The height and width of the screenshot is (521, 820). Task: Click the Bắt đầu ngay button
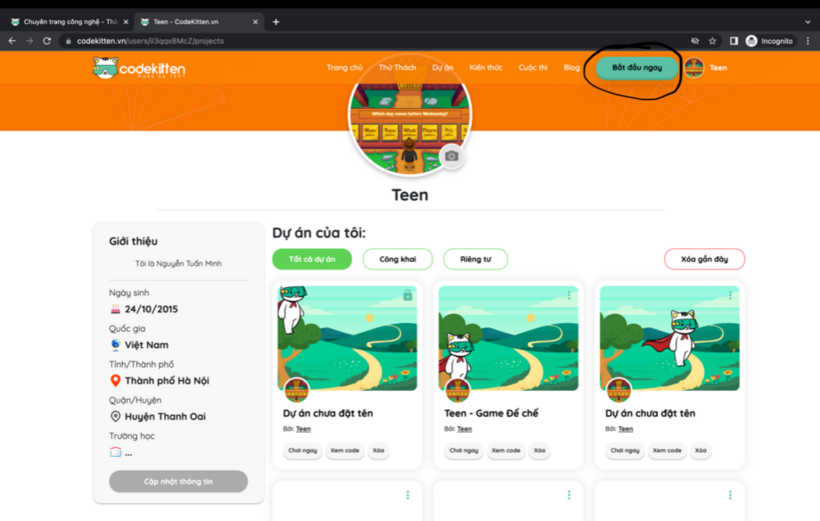click(637, 68)
